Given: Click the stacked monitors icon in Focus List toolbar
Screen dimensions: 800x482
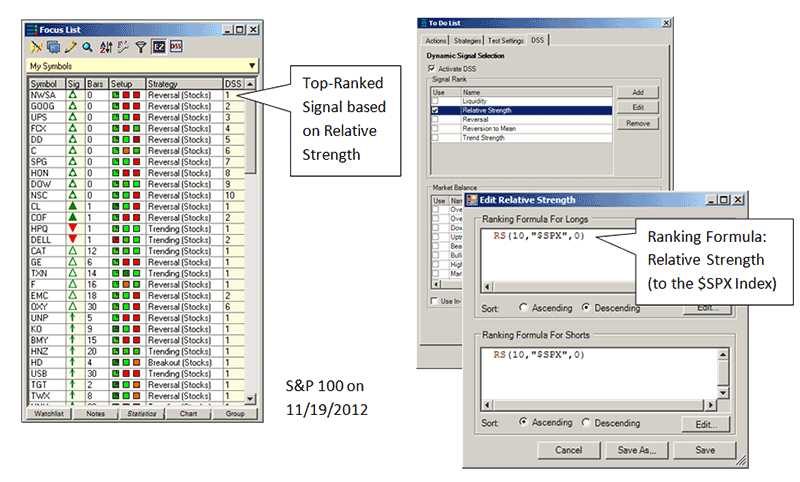Looking at the screenshot, I should pos(53,47).
